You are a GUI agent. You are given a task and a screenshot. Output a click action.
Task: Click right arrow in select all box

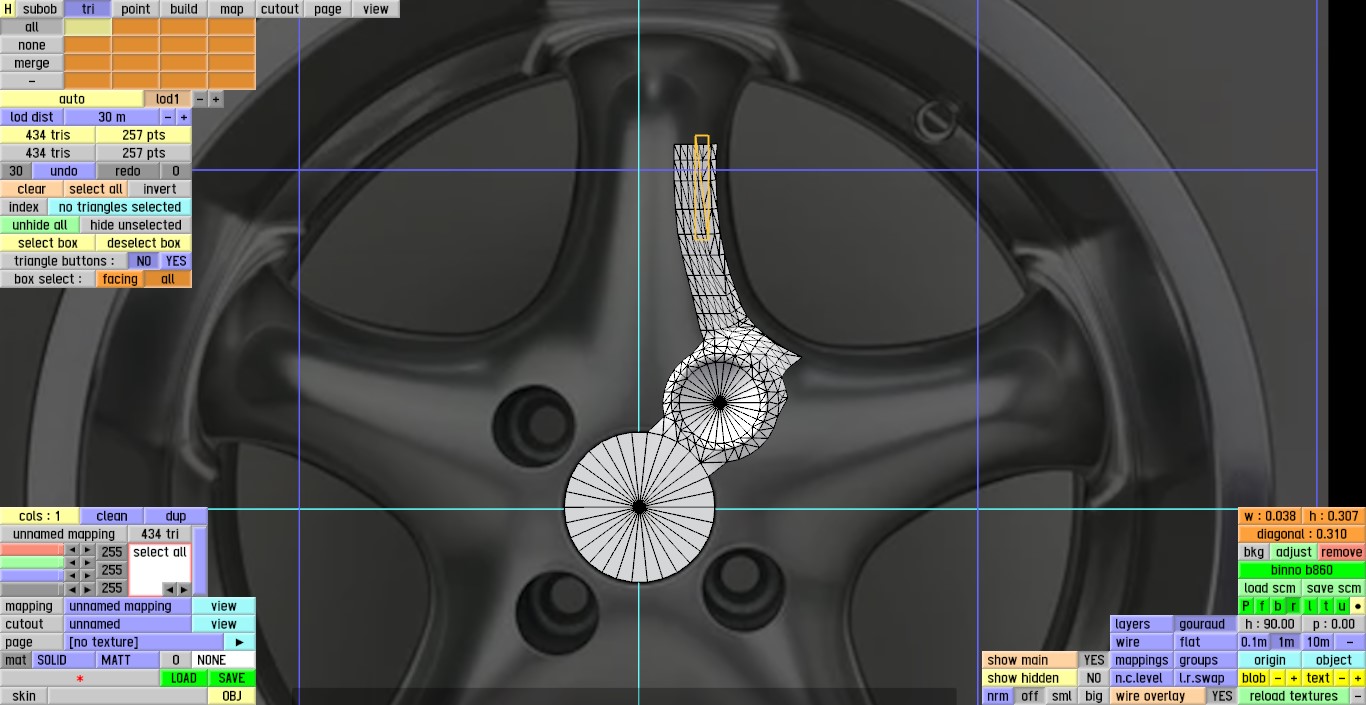coord(183,589)
